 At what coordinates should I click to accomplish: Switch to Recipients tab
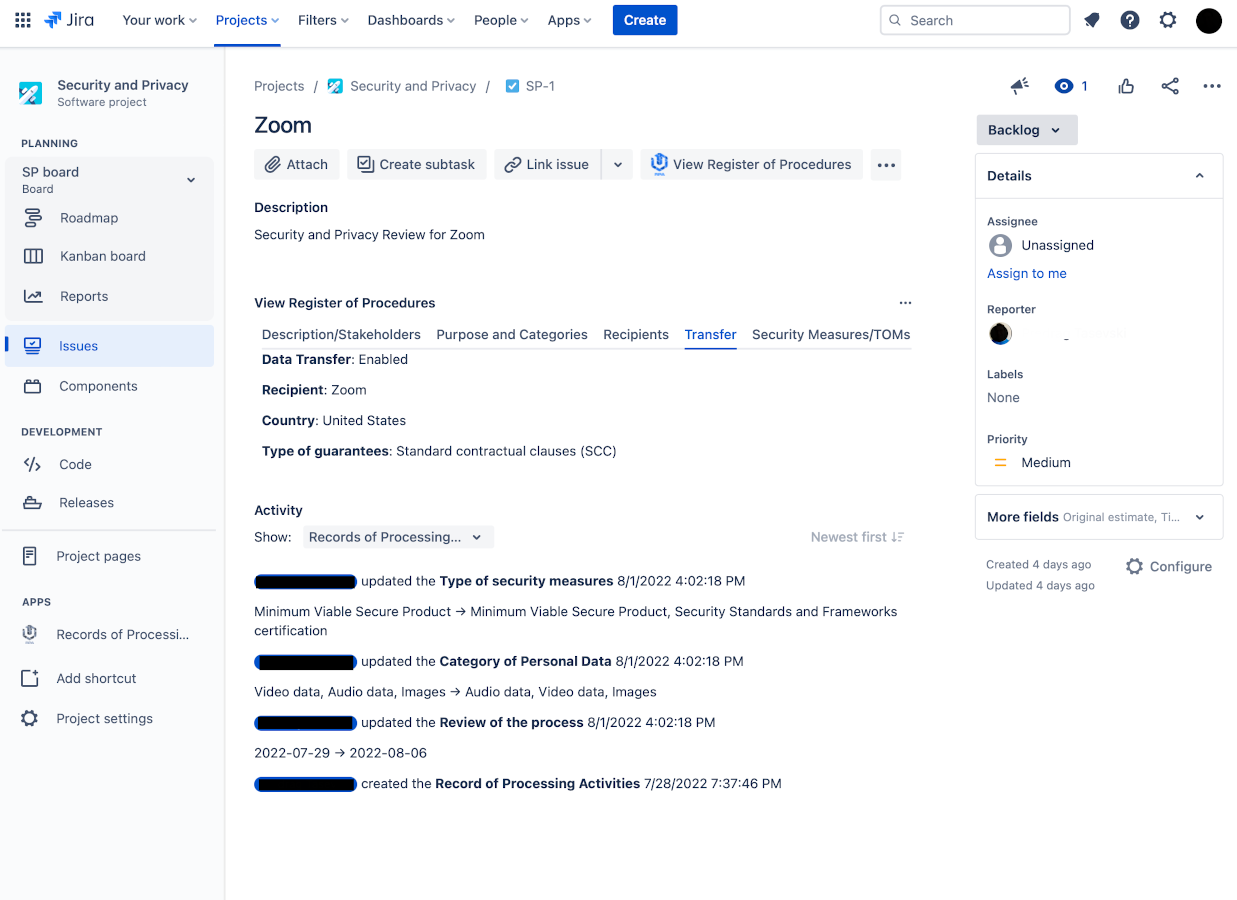pyautogui.click(x=636, y=335)
